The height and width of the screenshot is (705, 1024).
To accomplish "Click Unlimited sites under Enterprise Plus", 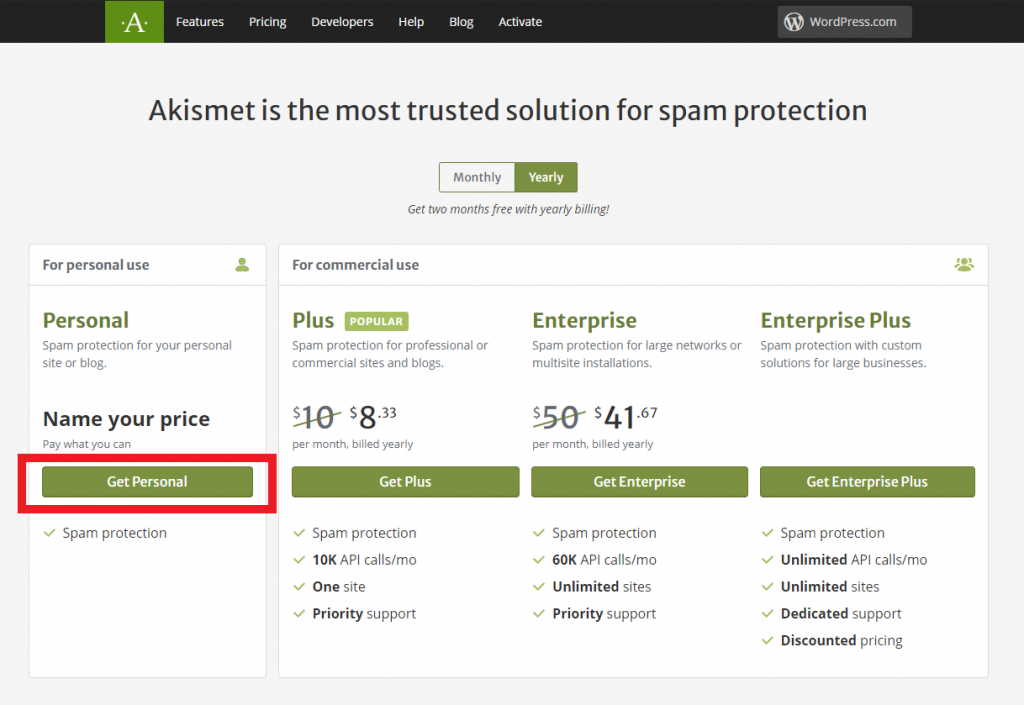I will (830, 587).
